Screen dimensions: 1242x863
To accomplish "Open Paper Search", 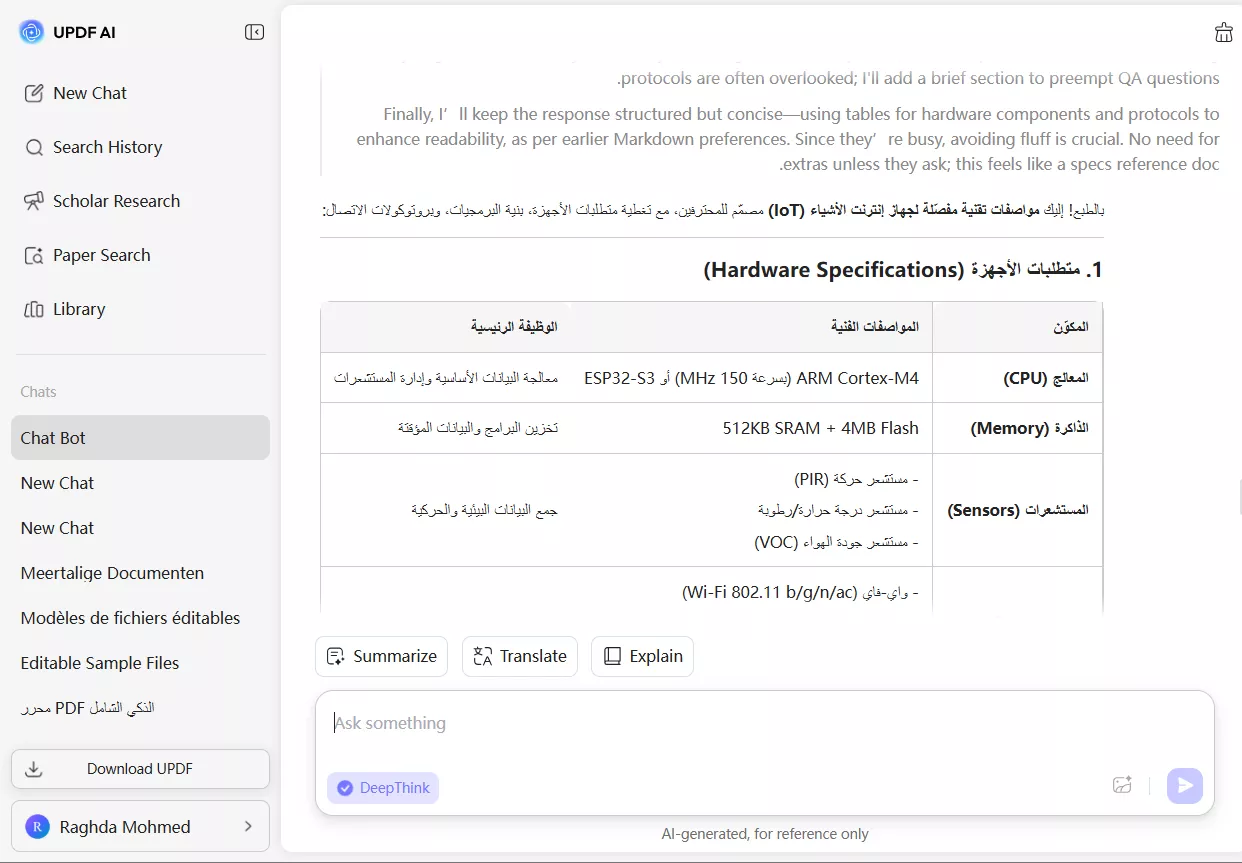I will pyautogui.click(x=101, y=255).
